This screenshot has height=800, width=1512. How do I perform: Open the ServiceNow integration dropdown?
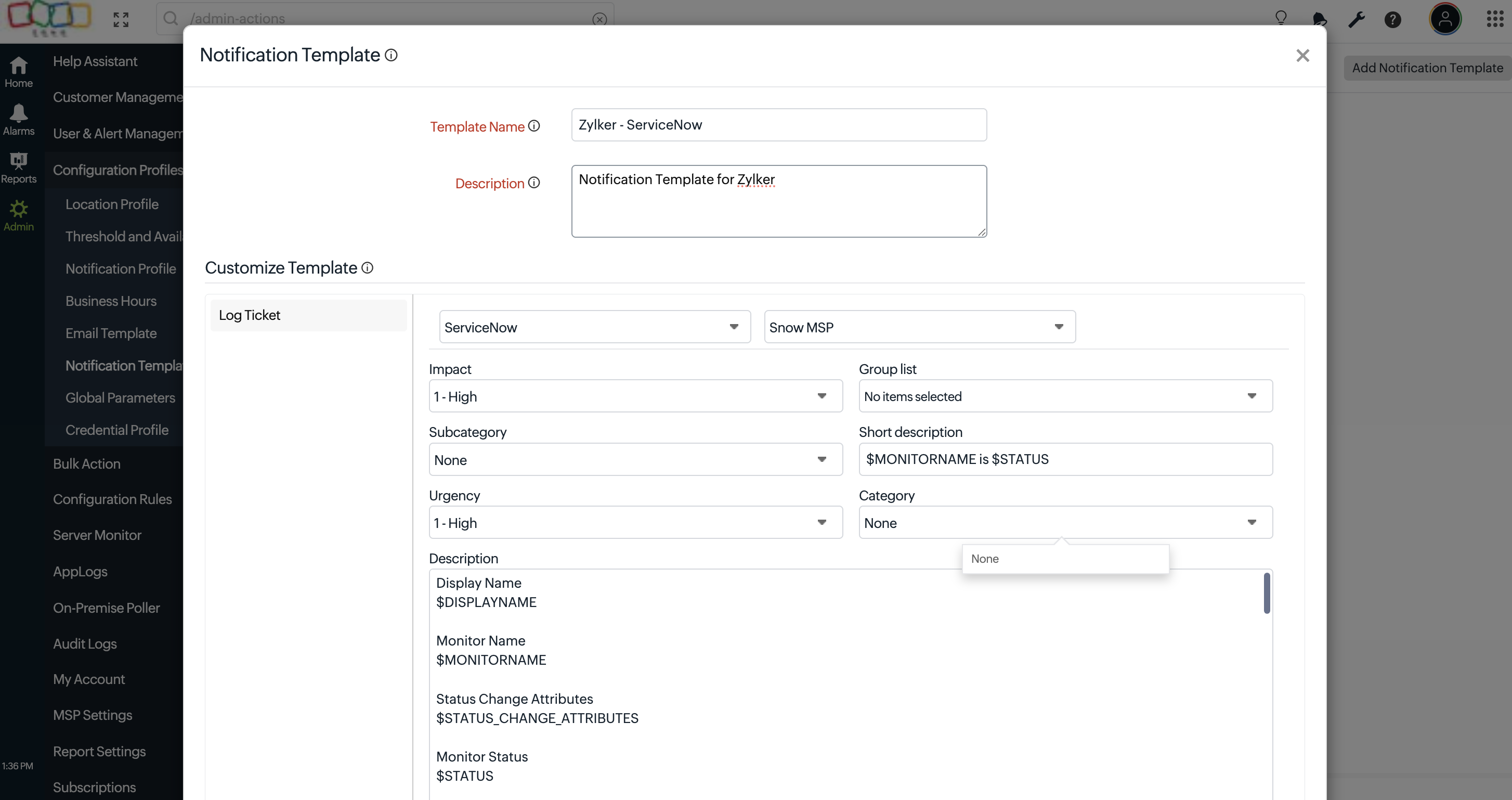595,327
